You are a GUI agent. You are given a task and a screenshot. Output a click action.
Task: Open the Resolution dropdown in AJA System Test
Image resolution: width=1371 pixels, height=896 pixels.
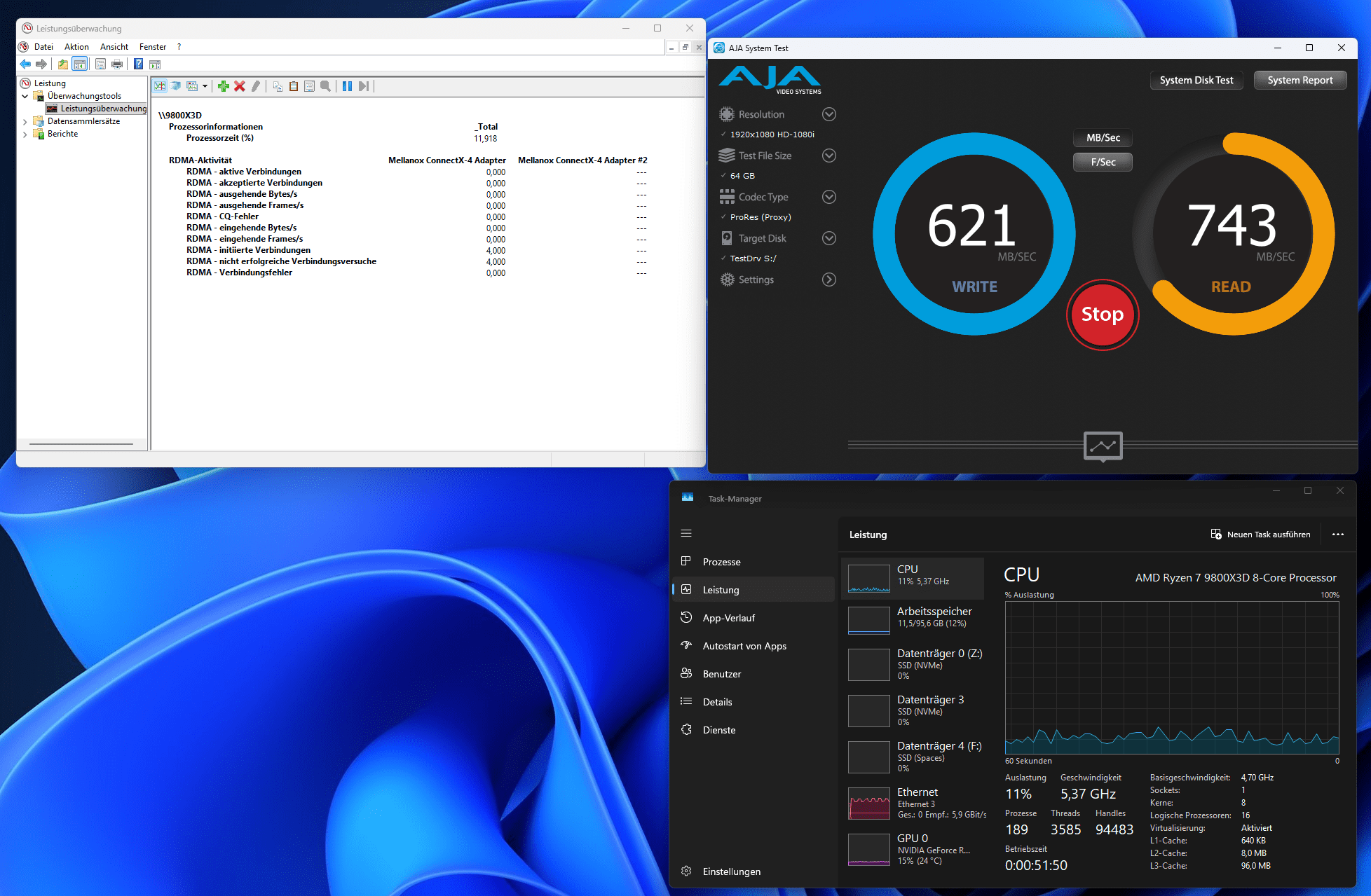click(x=828, y=114)
